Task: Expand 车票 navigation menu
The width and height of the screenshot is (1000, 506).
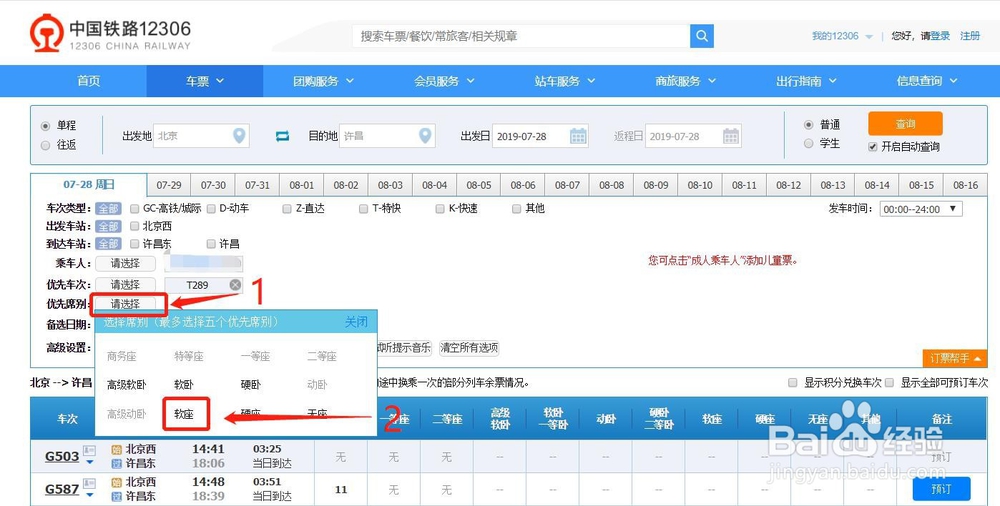Action: click(205, 81)
